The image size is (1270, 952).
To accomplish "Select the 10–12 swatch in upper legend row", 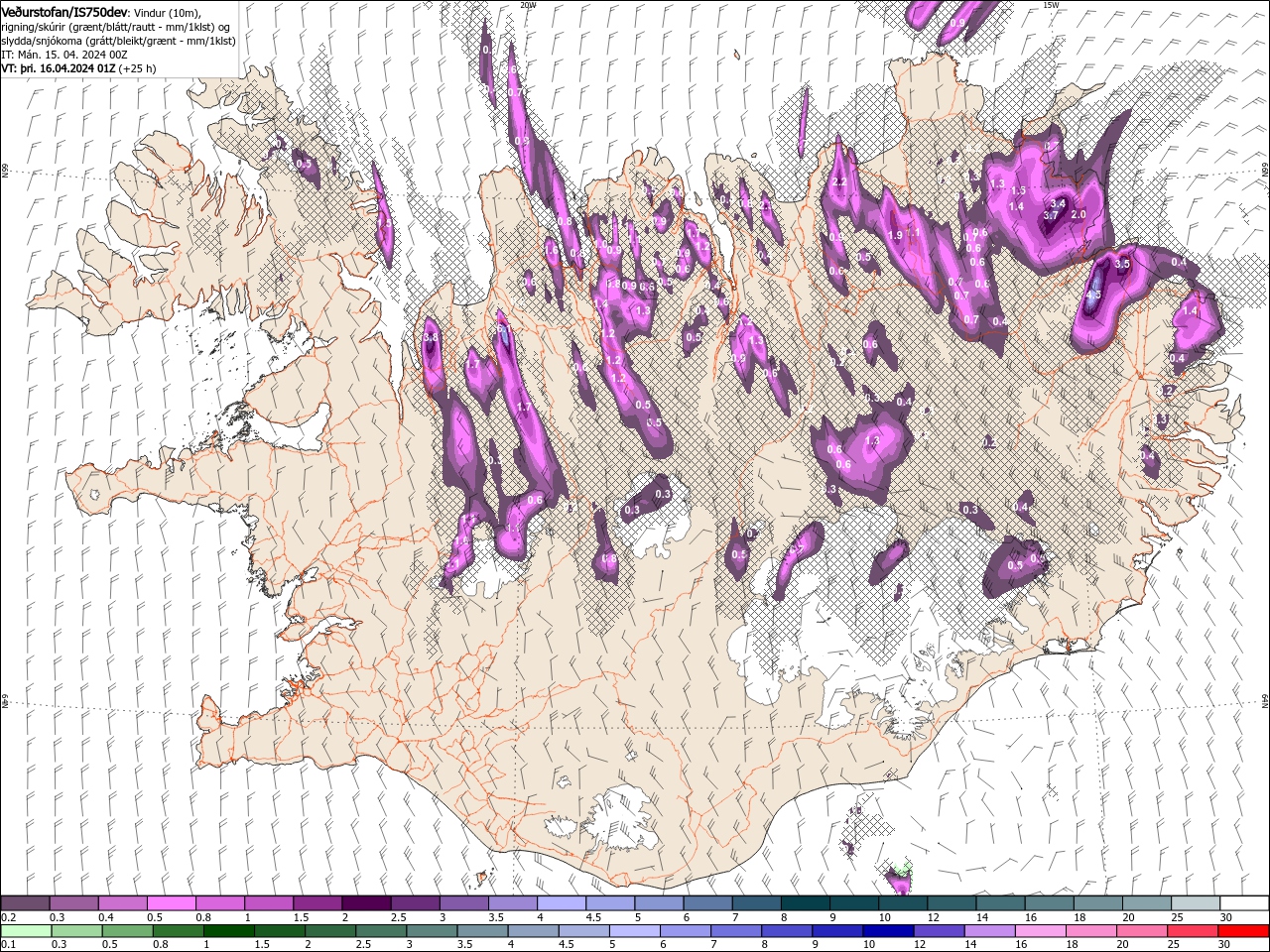I will click(x=901, y=903).
